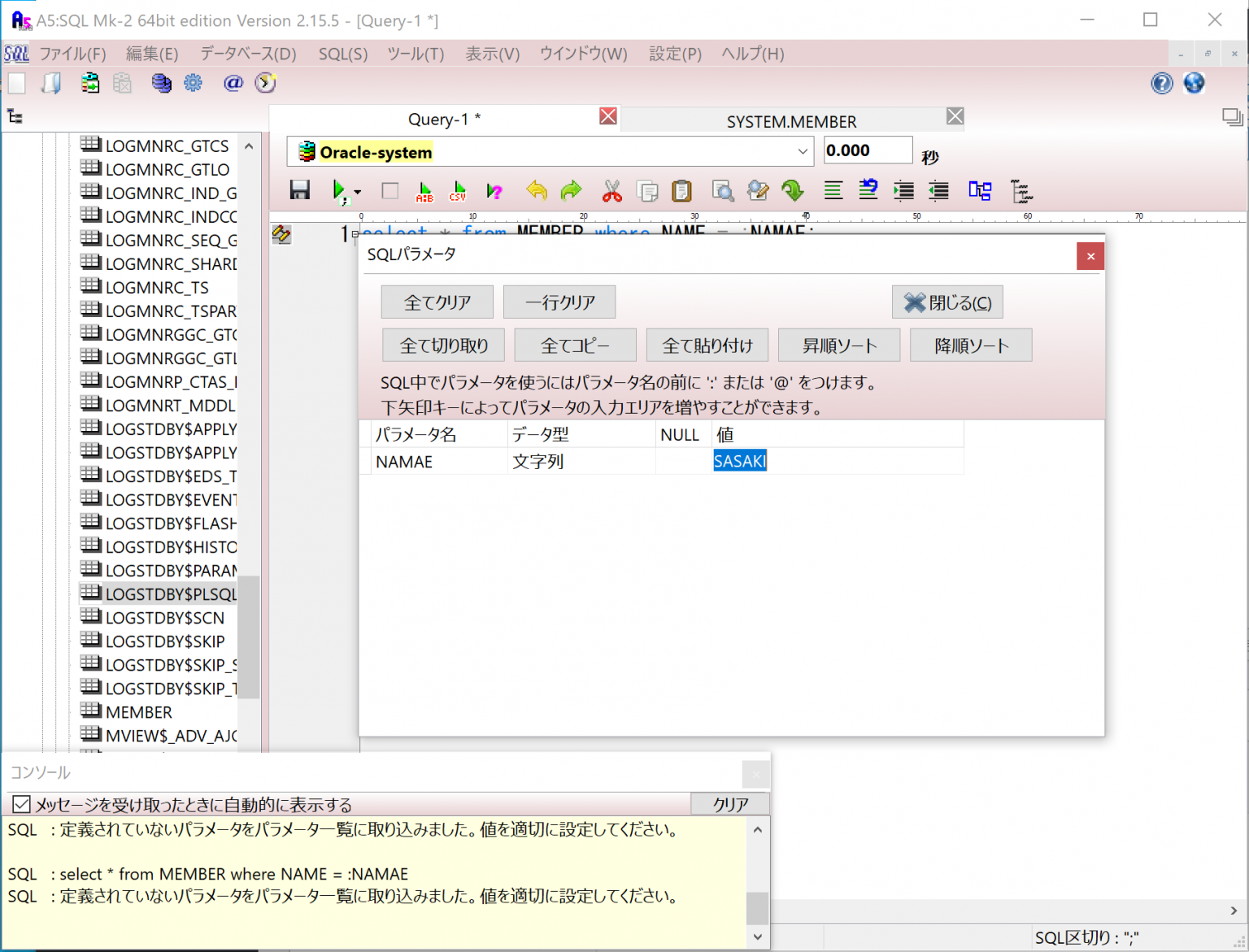Click the clipboard paste icon
This screenshot has height=952, width=1249.
coord(681,191)
